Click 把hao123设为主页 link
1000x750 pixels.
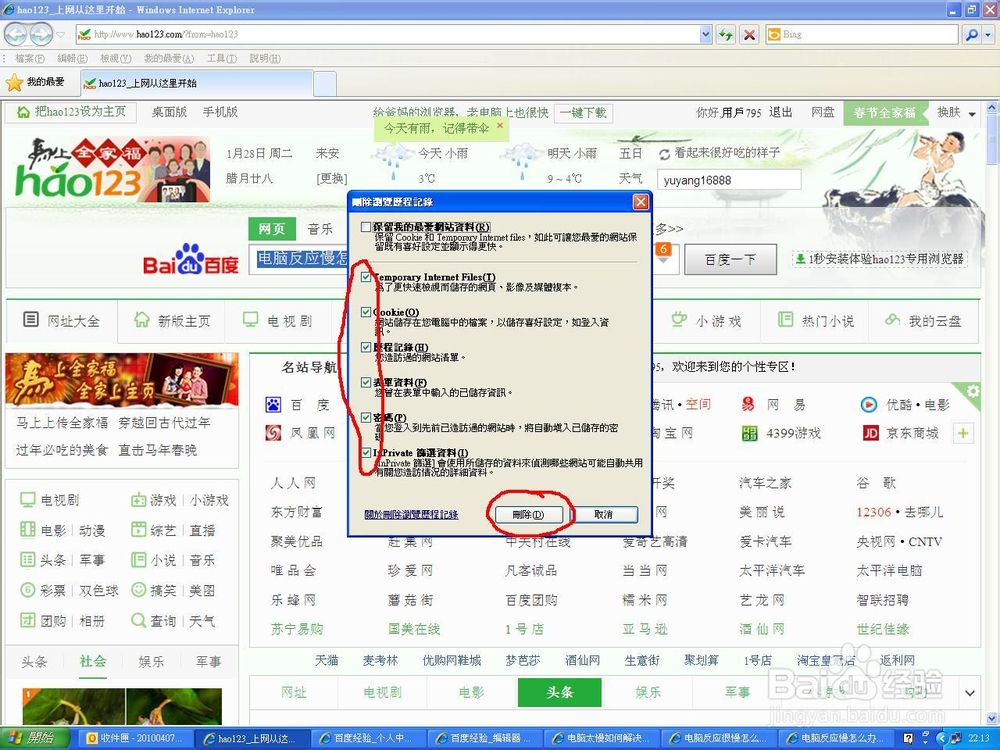(71, 112)
